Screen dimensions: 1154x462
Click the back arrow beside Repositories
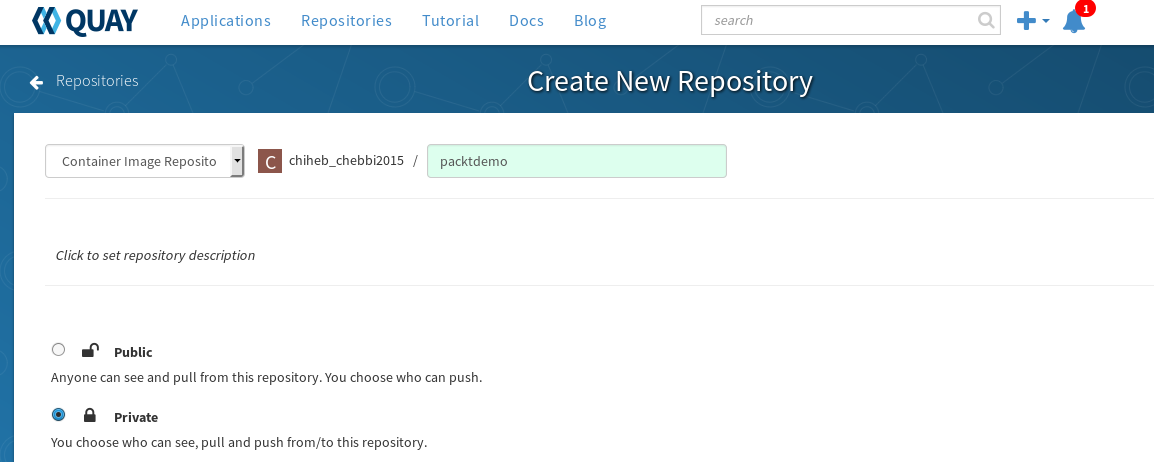36,82
